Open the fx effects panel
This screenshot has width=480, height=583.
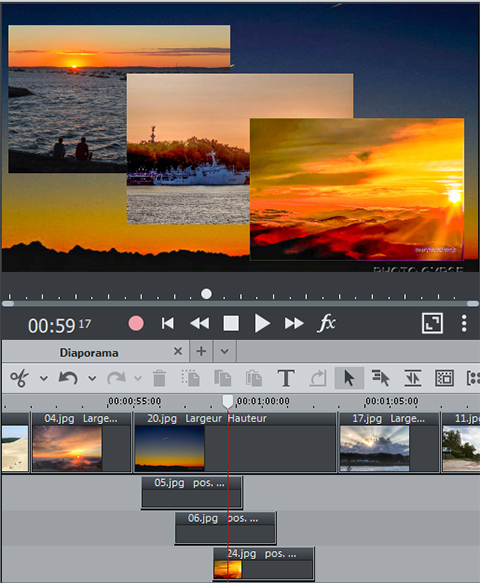326,323
